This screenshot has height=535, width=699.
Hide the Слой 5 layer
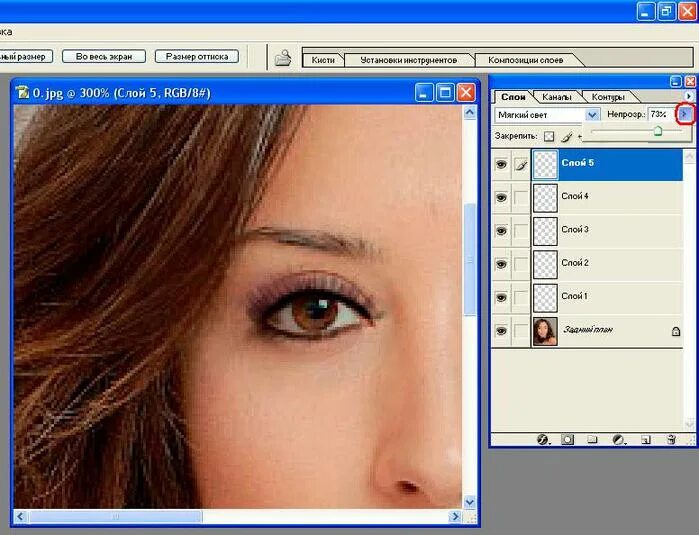click(501, 165)
